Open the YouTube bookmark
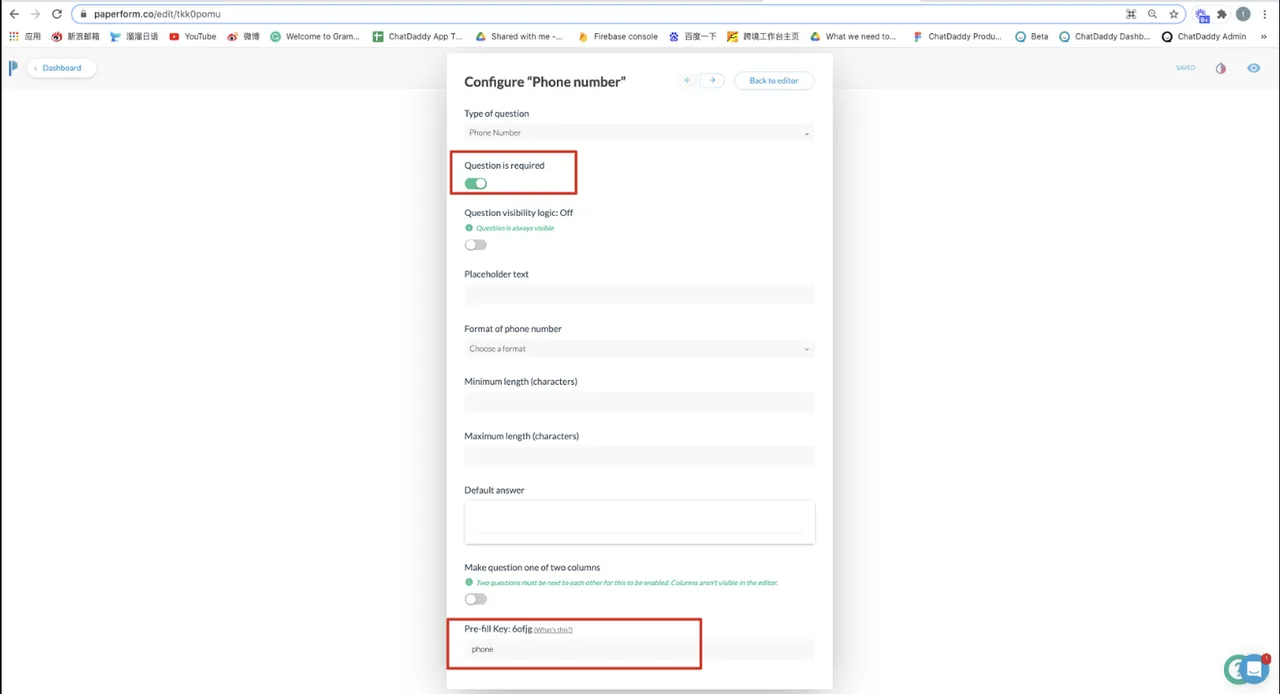 coord(193,36)
